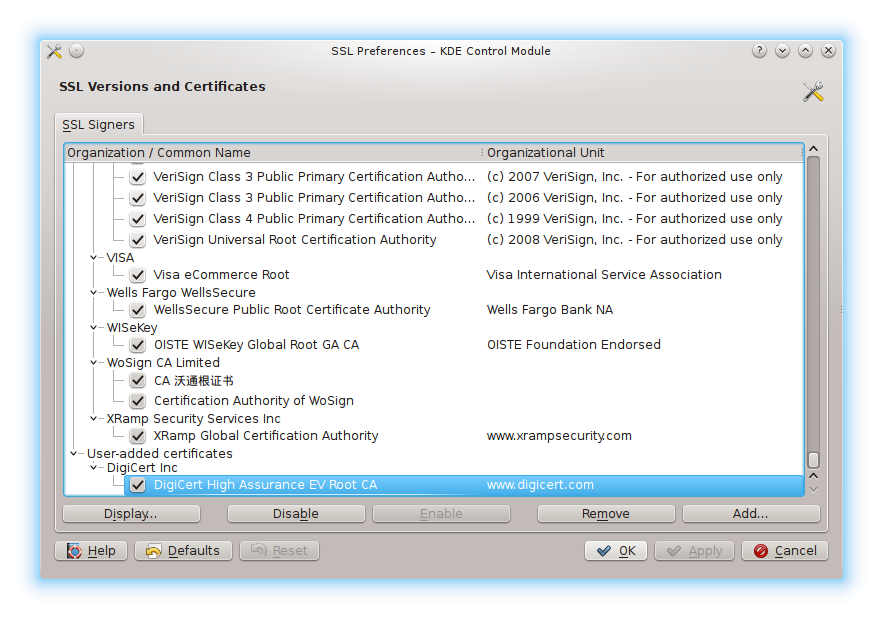Screen dimensions: 883x619
Task: Sort by the Organizational Unit column header
Action: click(643, 153)
